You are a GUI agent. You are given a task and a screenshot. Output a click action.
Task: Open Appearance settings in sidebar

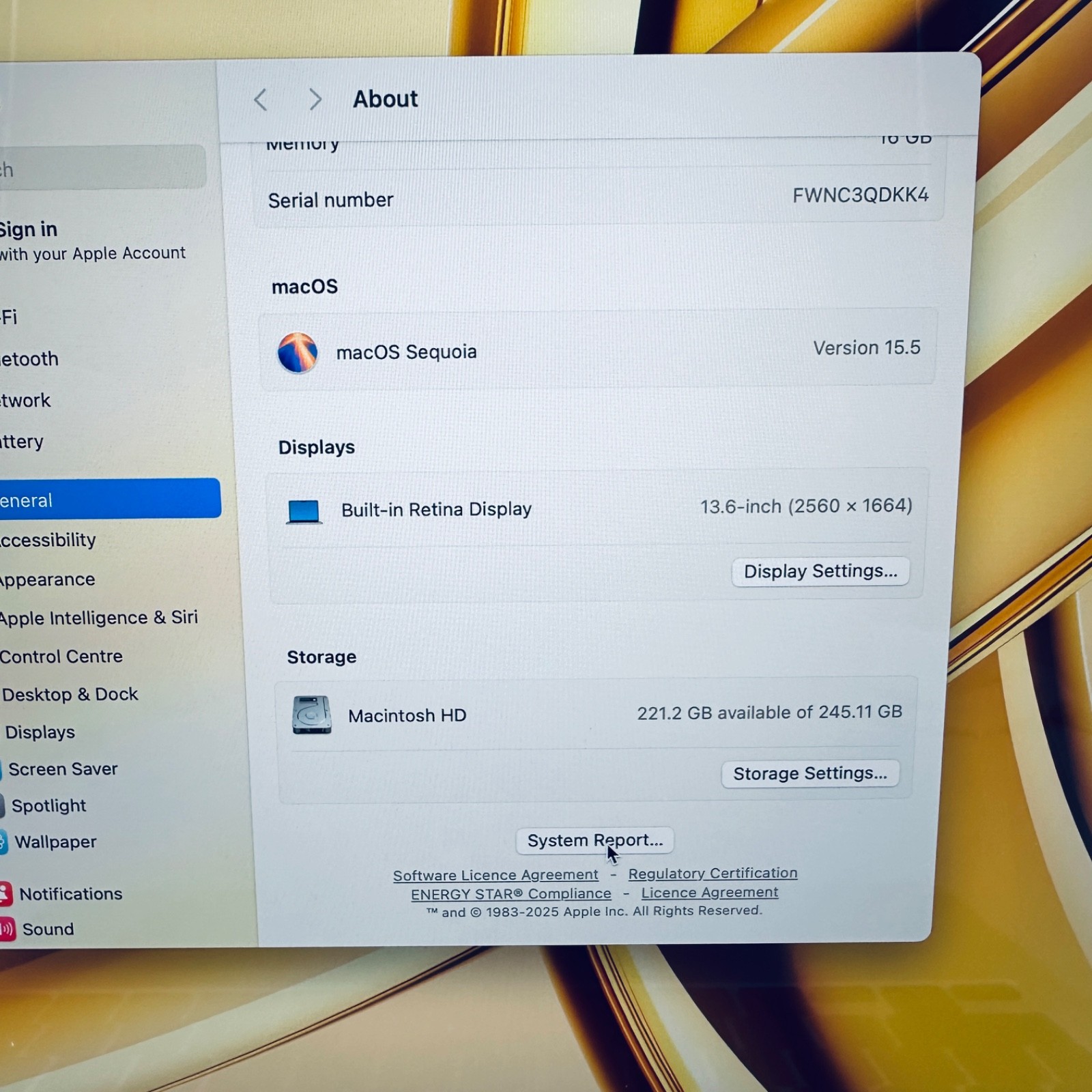(48, 579)
